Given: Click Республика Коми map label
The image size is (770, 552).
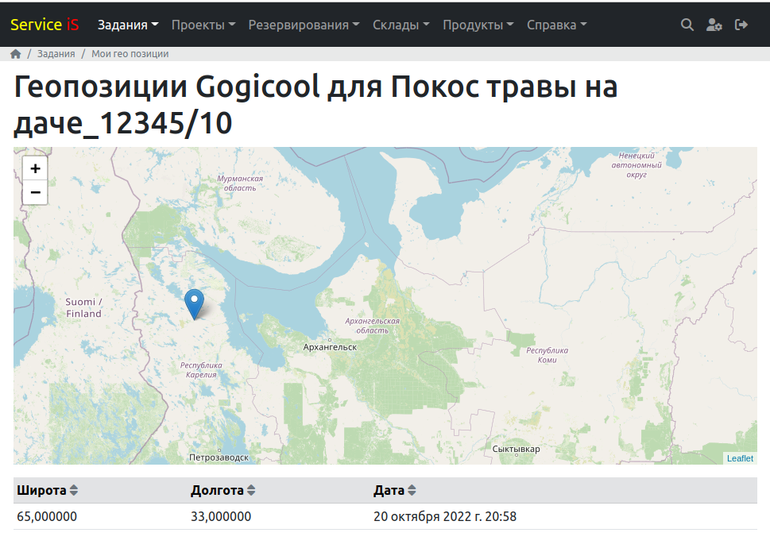Looking at the screenshot, I should [547, 355].
